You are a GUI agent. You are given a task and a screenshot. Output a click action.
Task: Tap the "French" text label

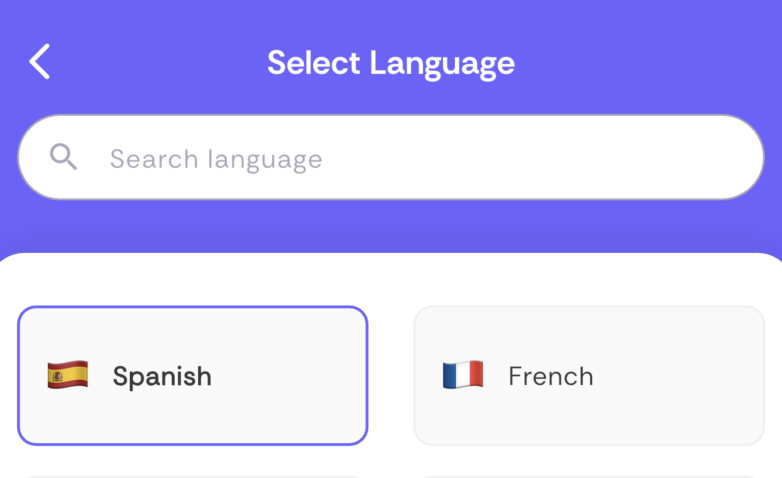550,376
